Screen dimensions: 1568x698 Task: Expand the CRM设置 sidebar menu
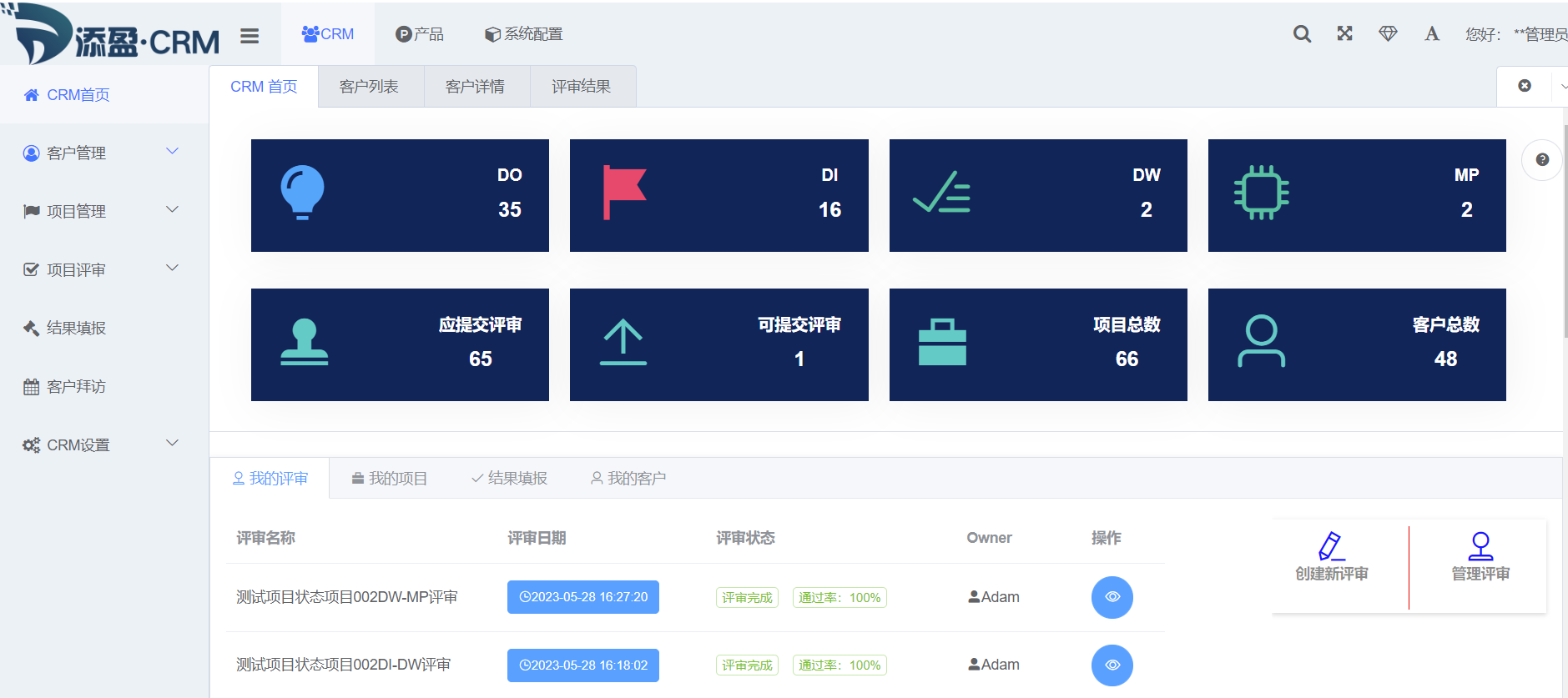(x=104, y=444)
